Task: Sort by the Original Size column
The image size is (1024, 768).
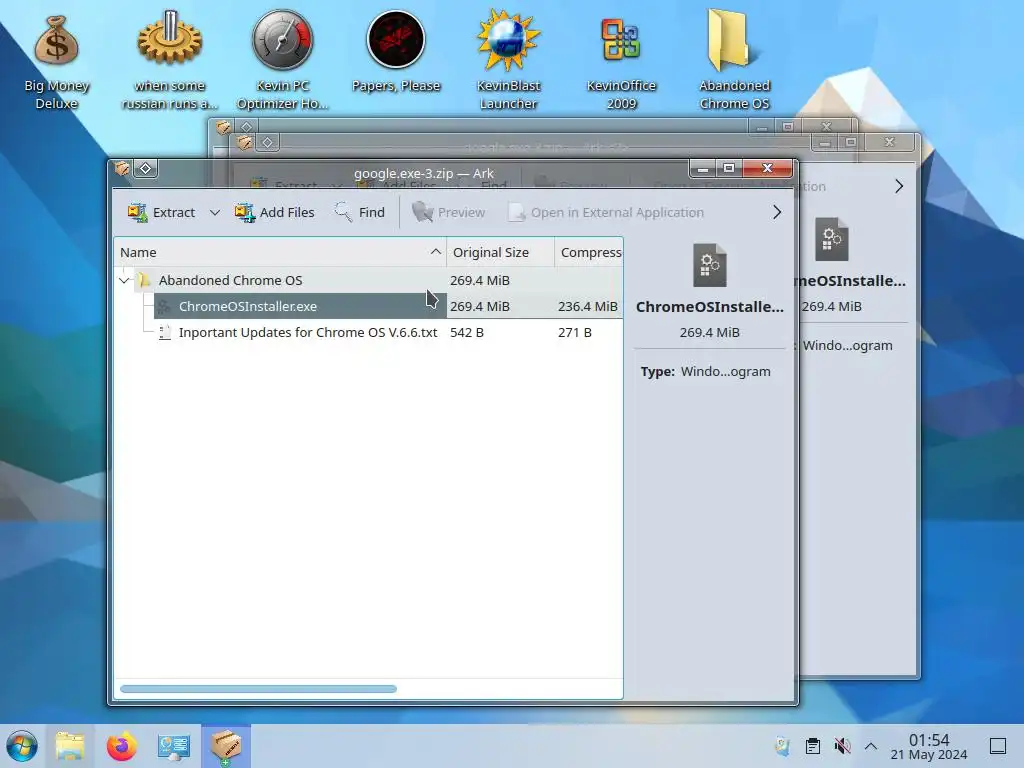Action: pyautogui.click(x=500, y=253)
